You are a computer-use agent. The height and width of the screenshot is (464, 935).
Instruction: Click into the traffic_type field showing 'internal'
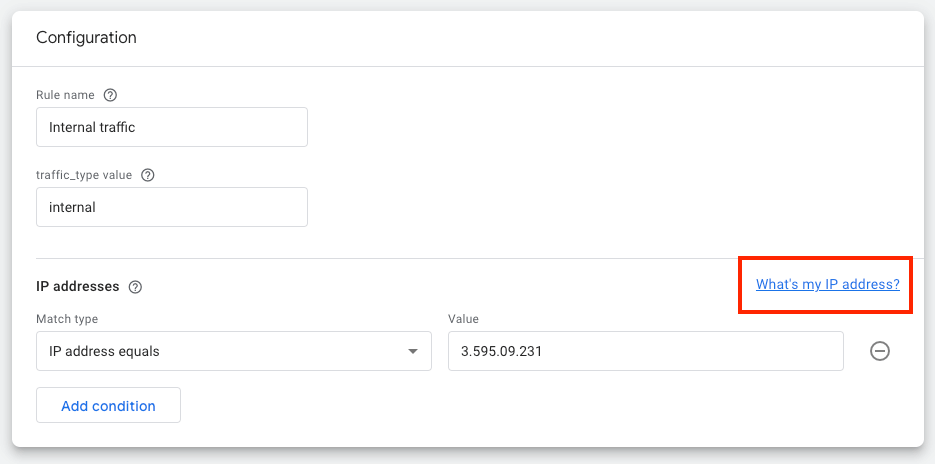tap(172, 207)
